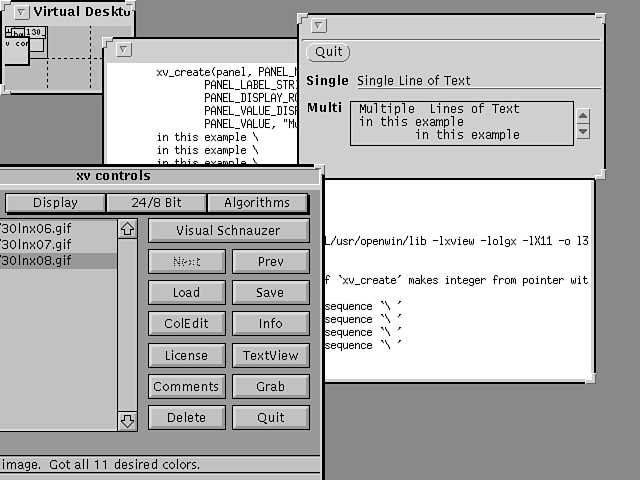Launch the Visual Schnauzer
The width and height of the screenshot is (640, 480).
point(229,231)
